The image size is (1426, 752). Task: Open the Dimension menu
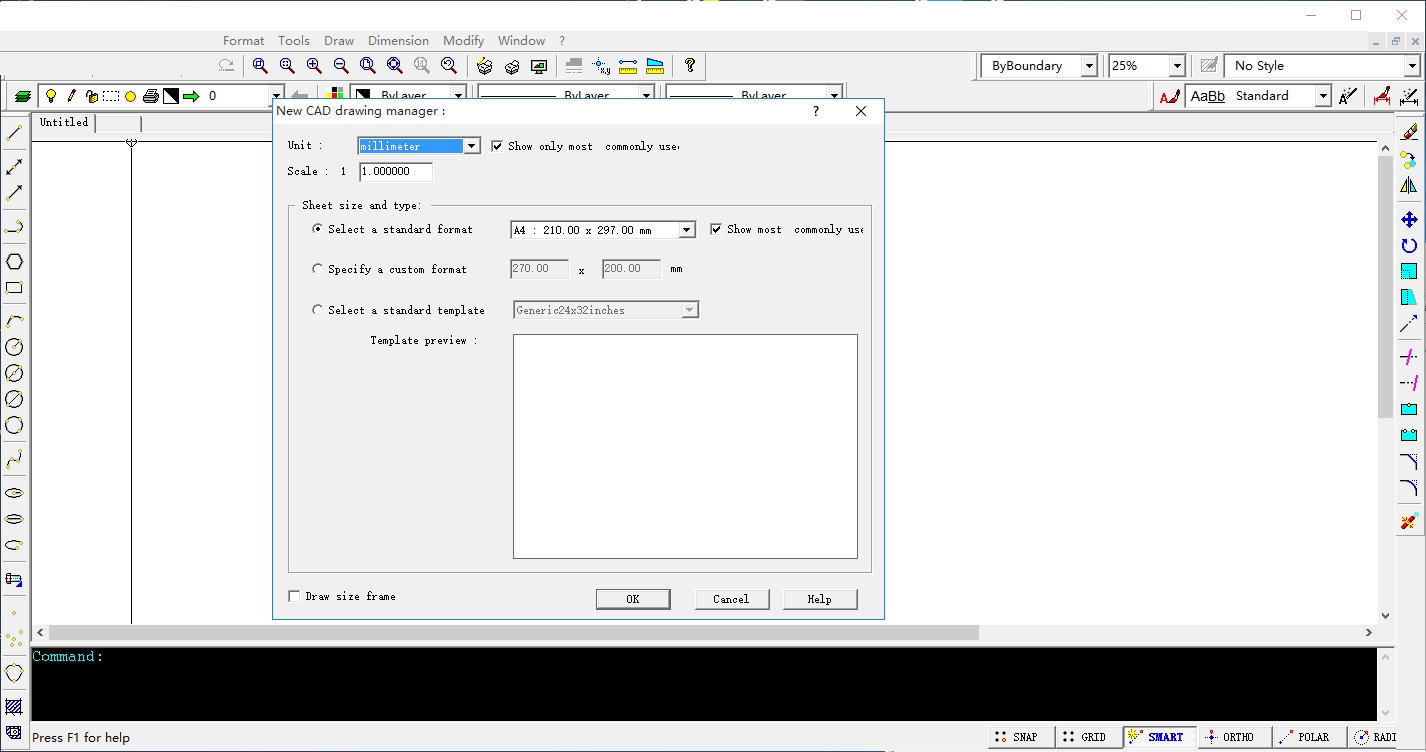[x=398, y=41]
